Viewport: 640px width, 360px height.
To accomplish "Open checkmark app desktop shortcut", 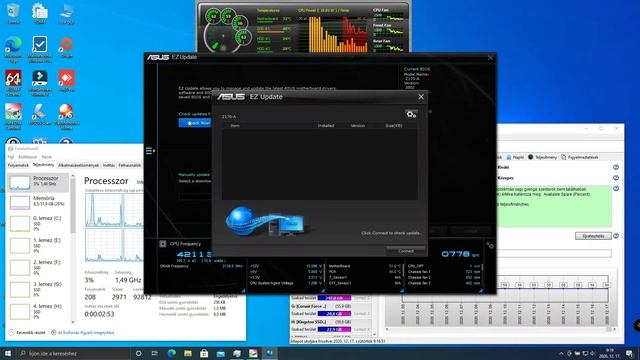I will 40,49.
